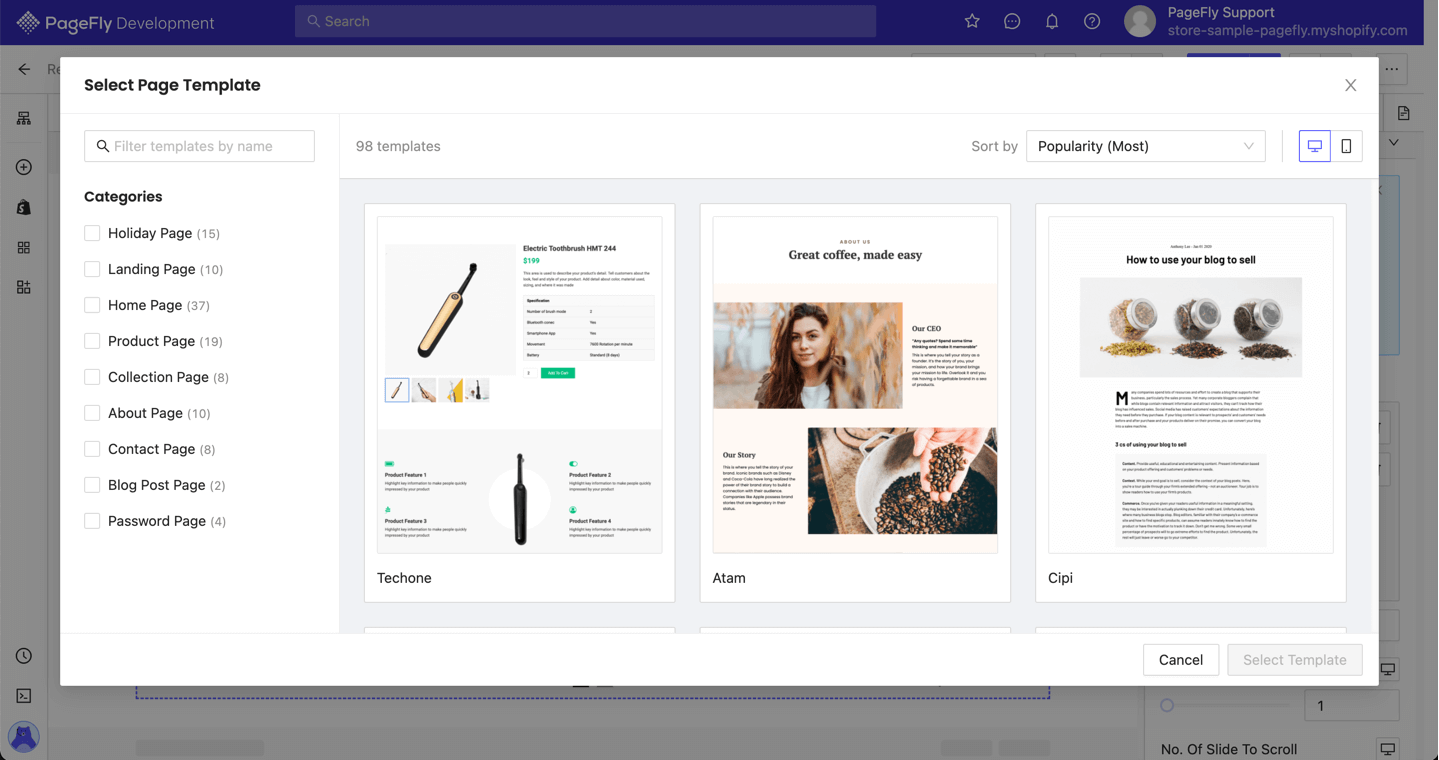Click the add element plus icon
1439x760 pixels.
[x=24, y=167]
